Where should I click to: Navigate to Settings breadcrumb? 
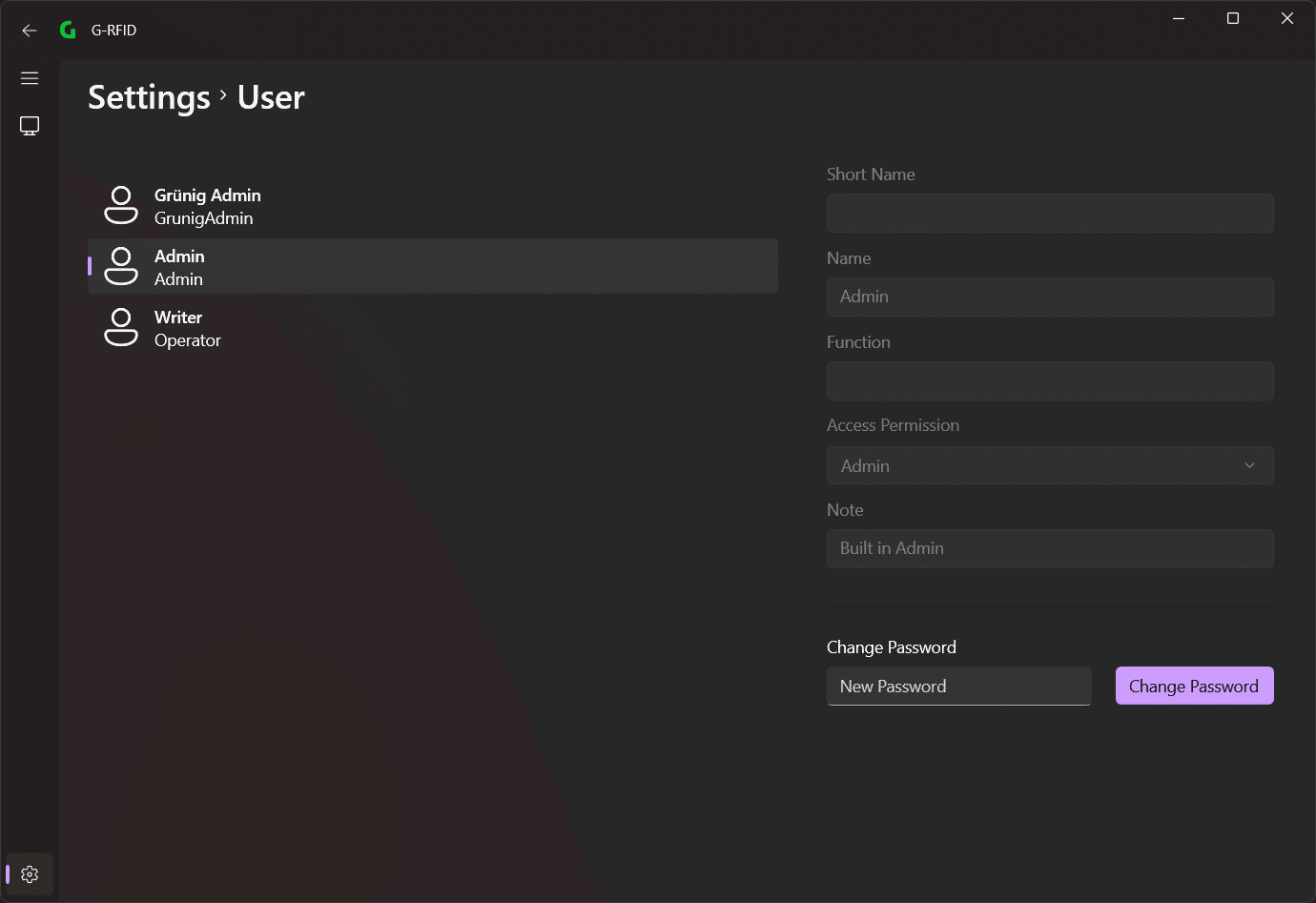tap(149, 97)
